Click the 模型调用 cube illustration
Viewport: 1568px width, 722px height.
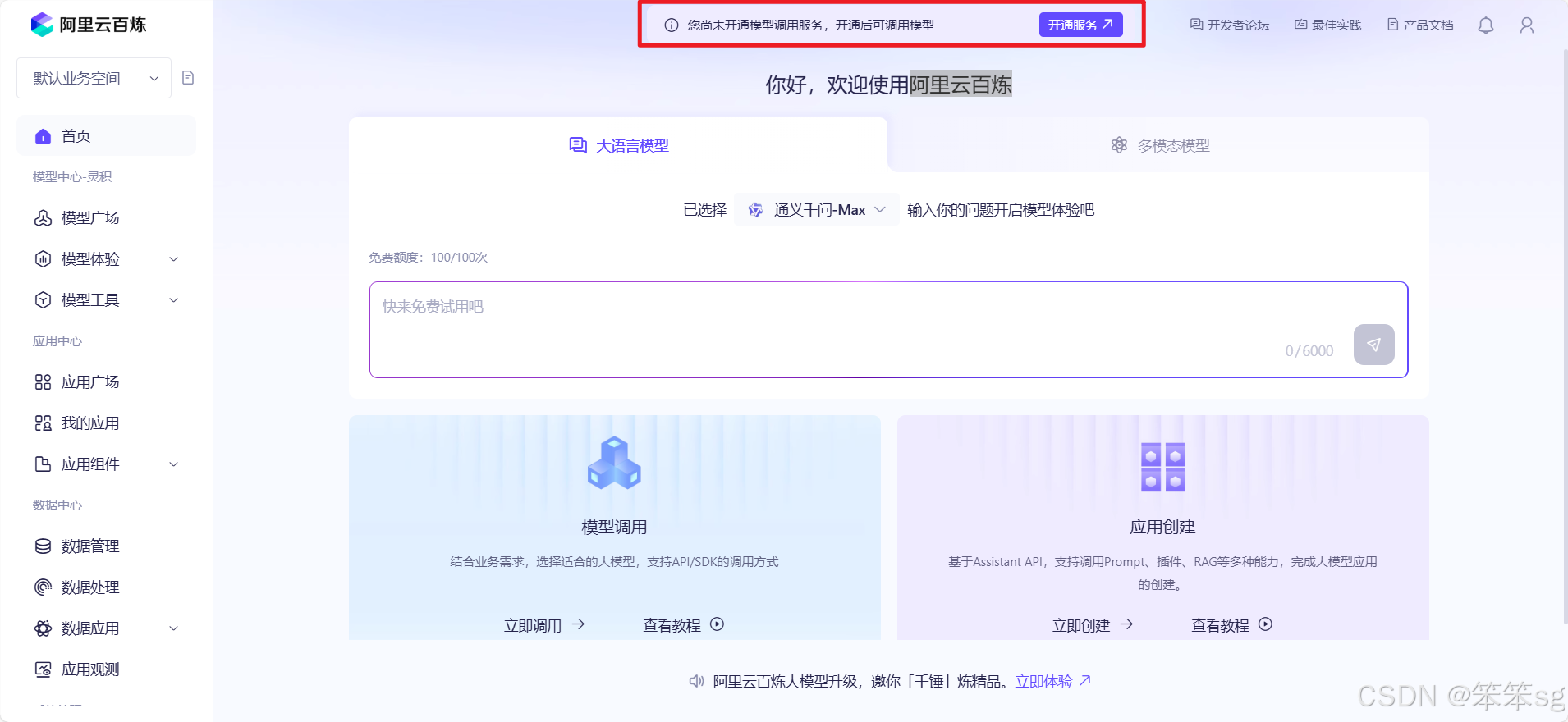coord(614,464)
